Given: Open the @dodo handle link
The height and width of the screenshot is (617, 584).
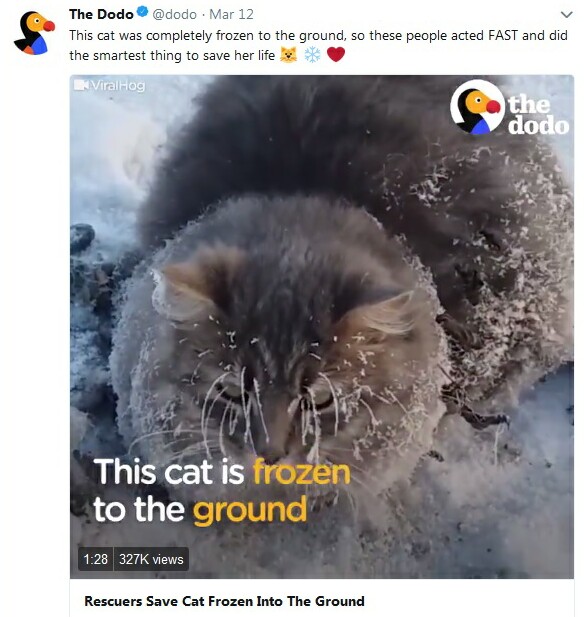Looking at the screenshot, I should tap(174, 14).
